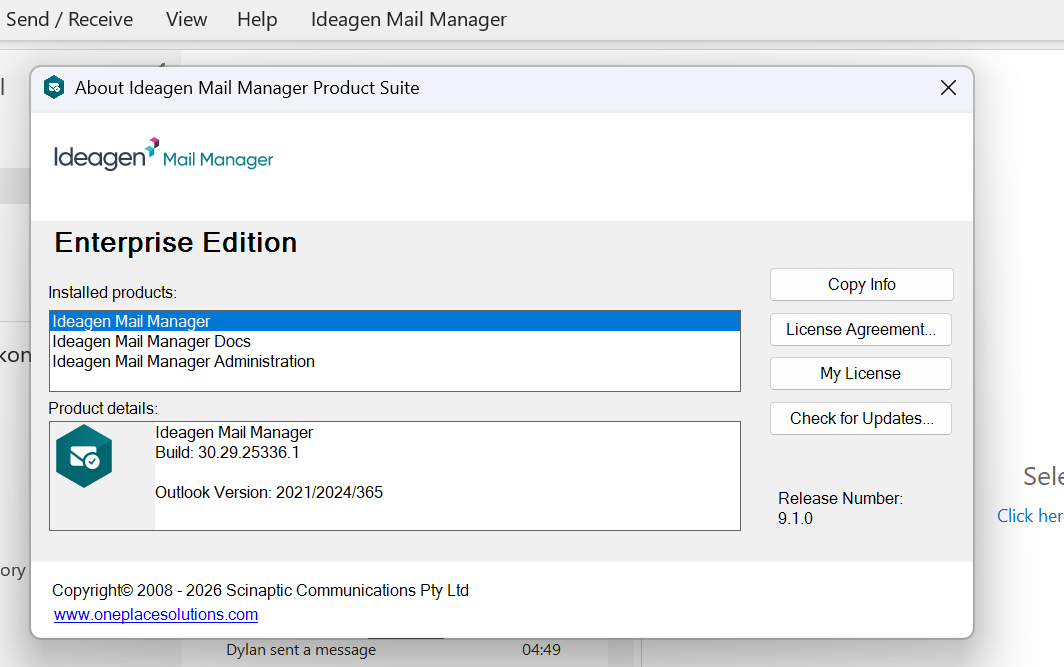This screenshot has height=667, width=1064.
Task: Switch to the Ideagen Mail Manager tab
Action: [x=408, y=19]
